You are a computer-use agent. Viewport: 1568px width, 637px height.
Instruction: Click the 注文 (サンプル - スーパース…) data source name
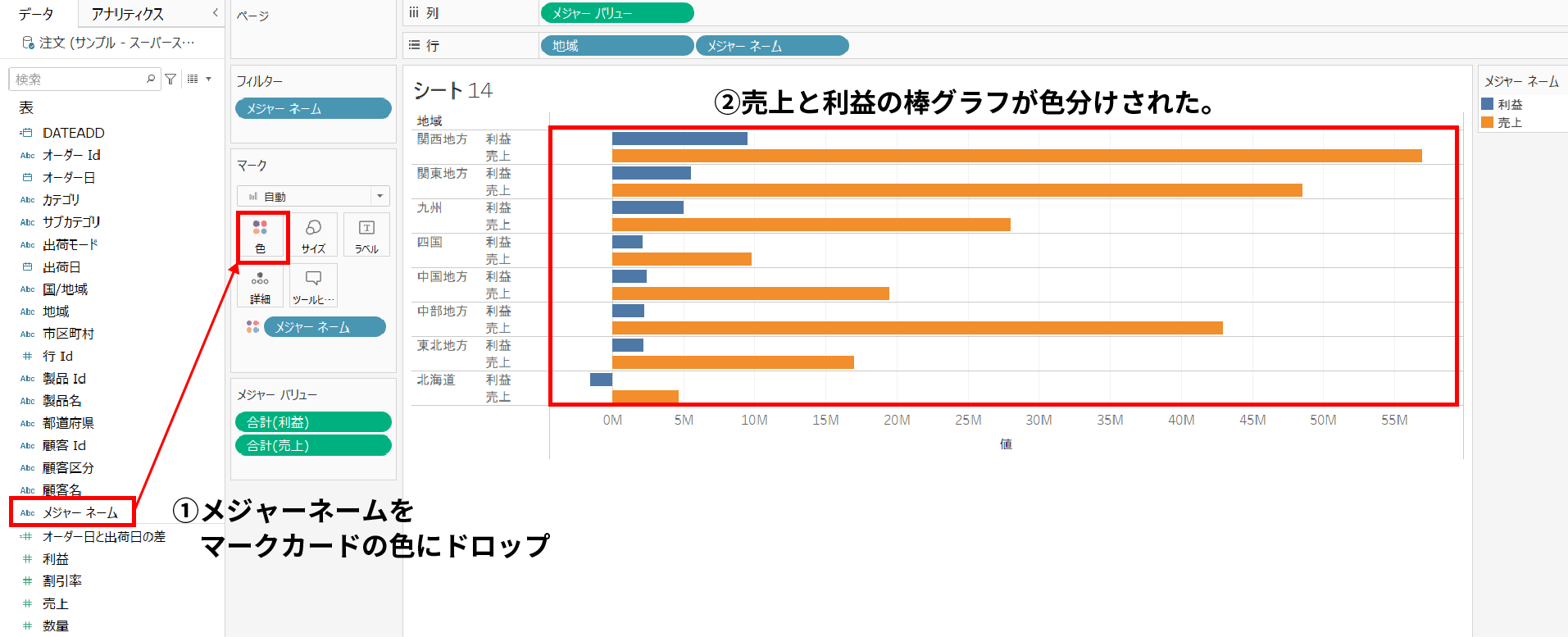[x=116, y=43]
